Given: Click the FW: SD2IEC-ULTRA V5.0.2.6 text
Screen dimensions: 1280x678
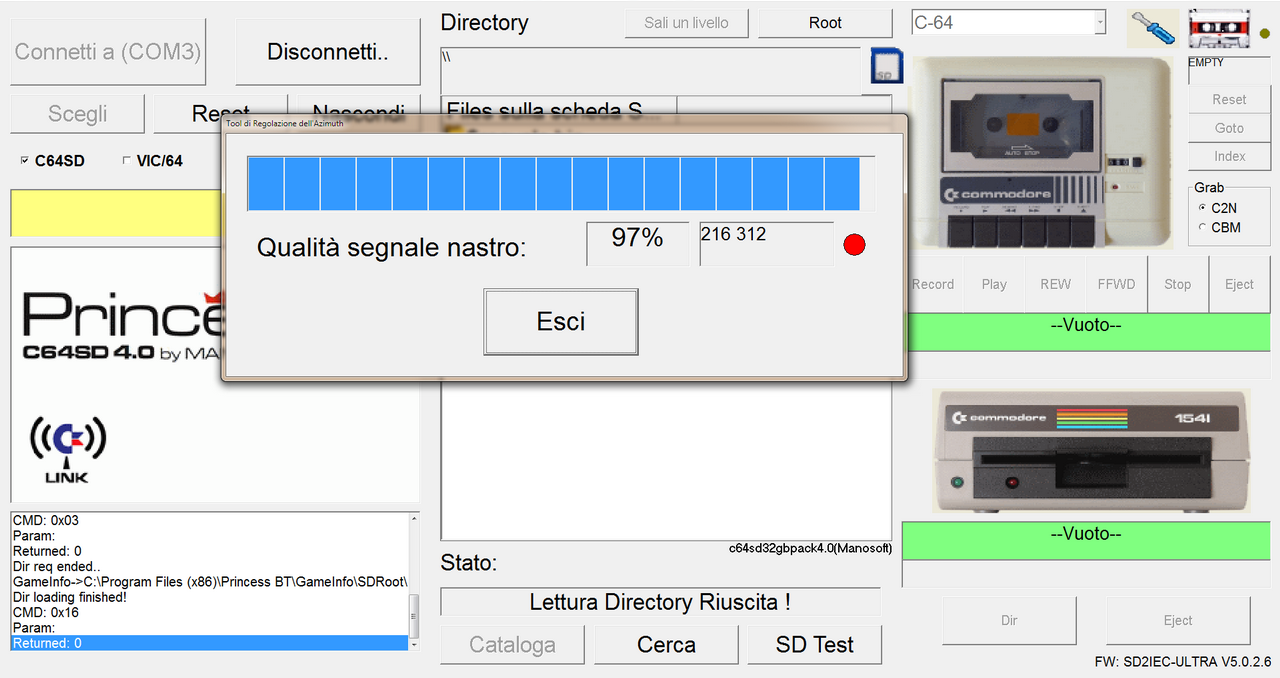Looking at the screenshot, I should point(1183,662).
